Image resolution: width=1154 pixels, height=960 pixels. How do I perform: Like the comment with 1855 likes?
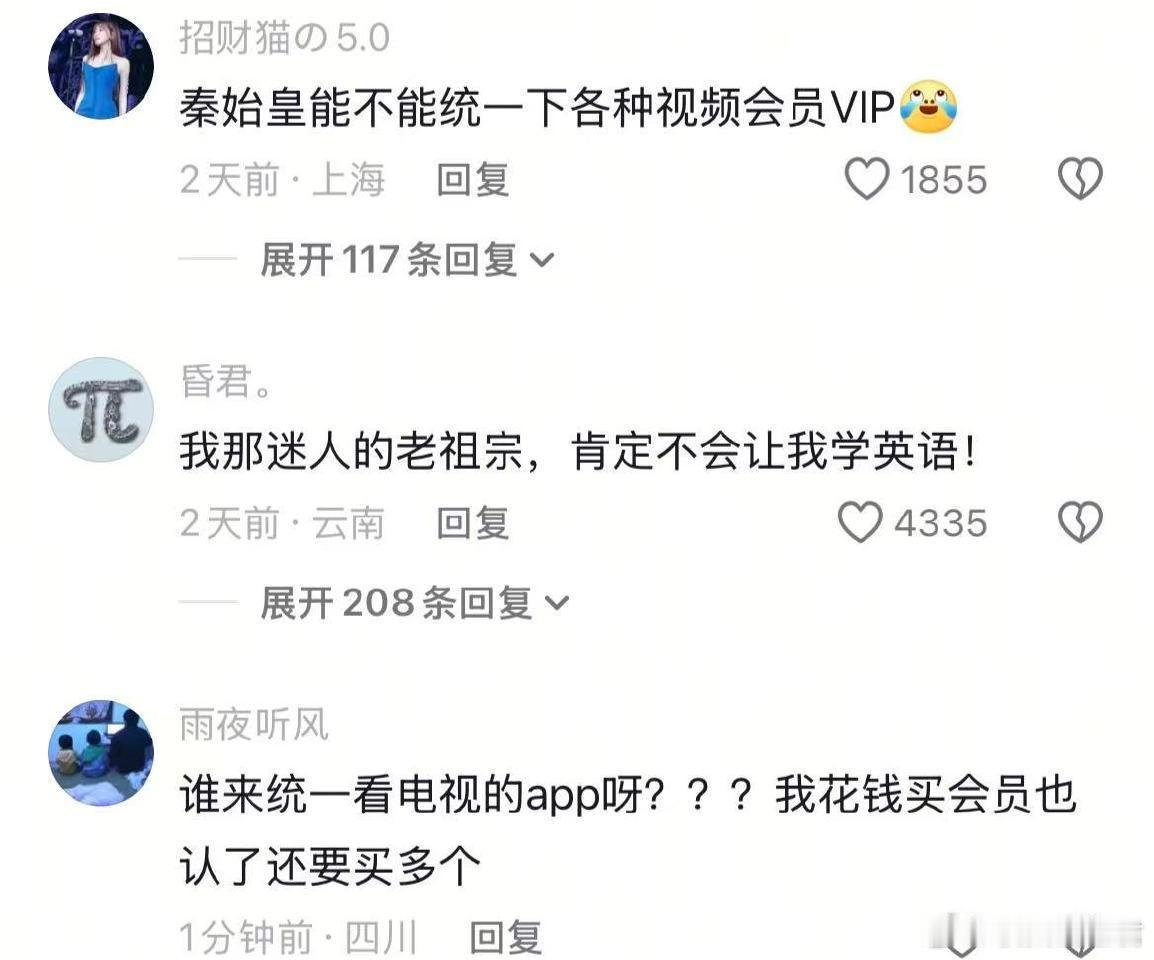tap(867, 179)
